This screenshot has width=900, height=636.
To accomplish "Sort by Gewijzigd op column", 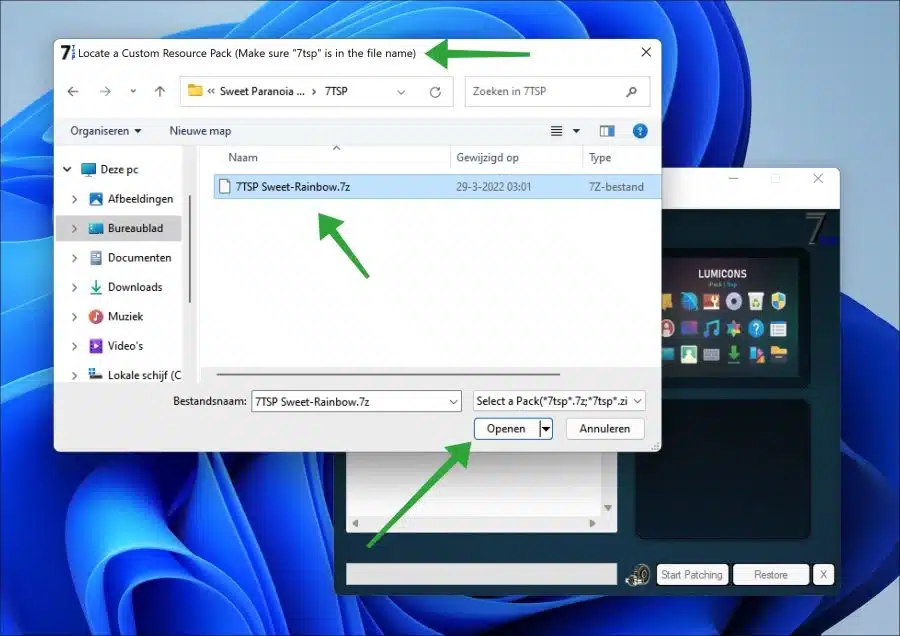I will (x=487, y=157).
